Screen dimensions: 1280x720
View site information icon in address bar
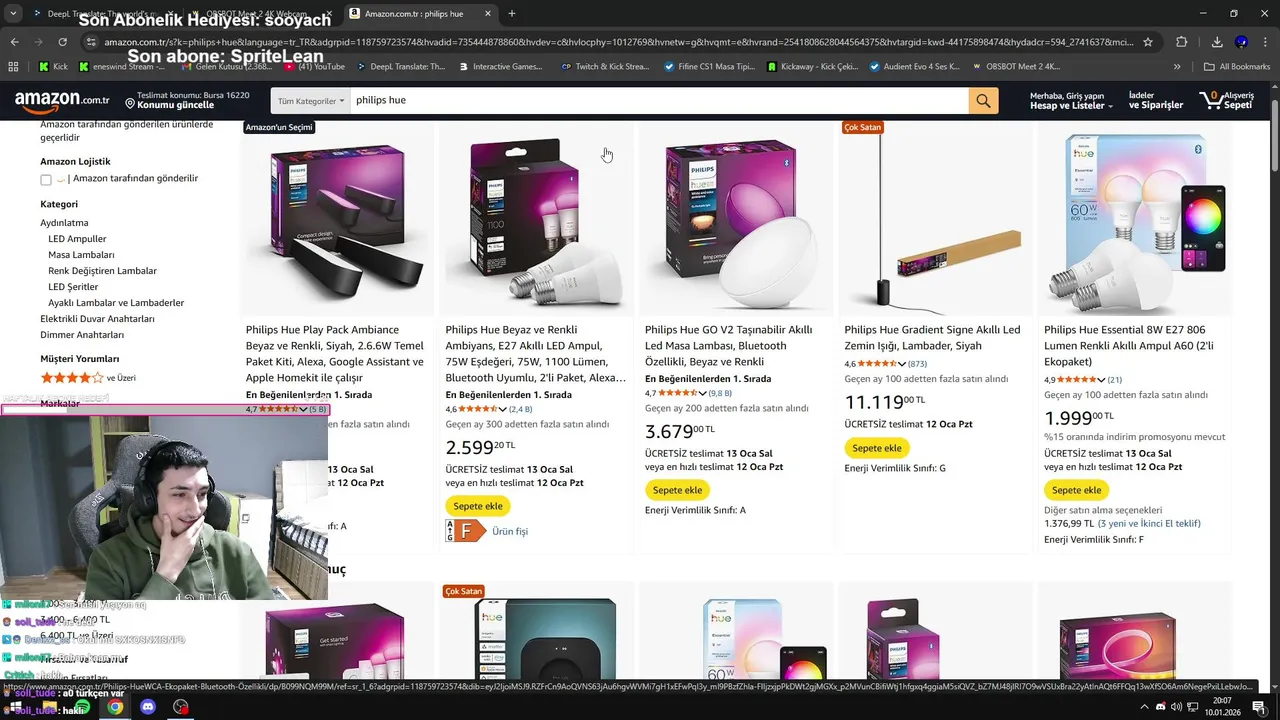coord(91,42)
